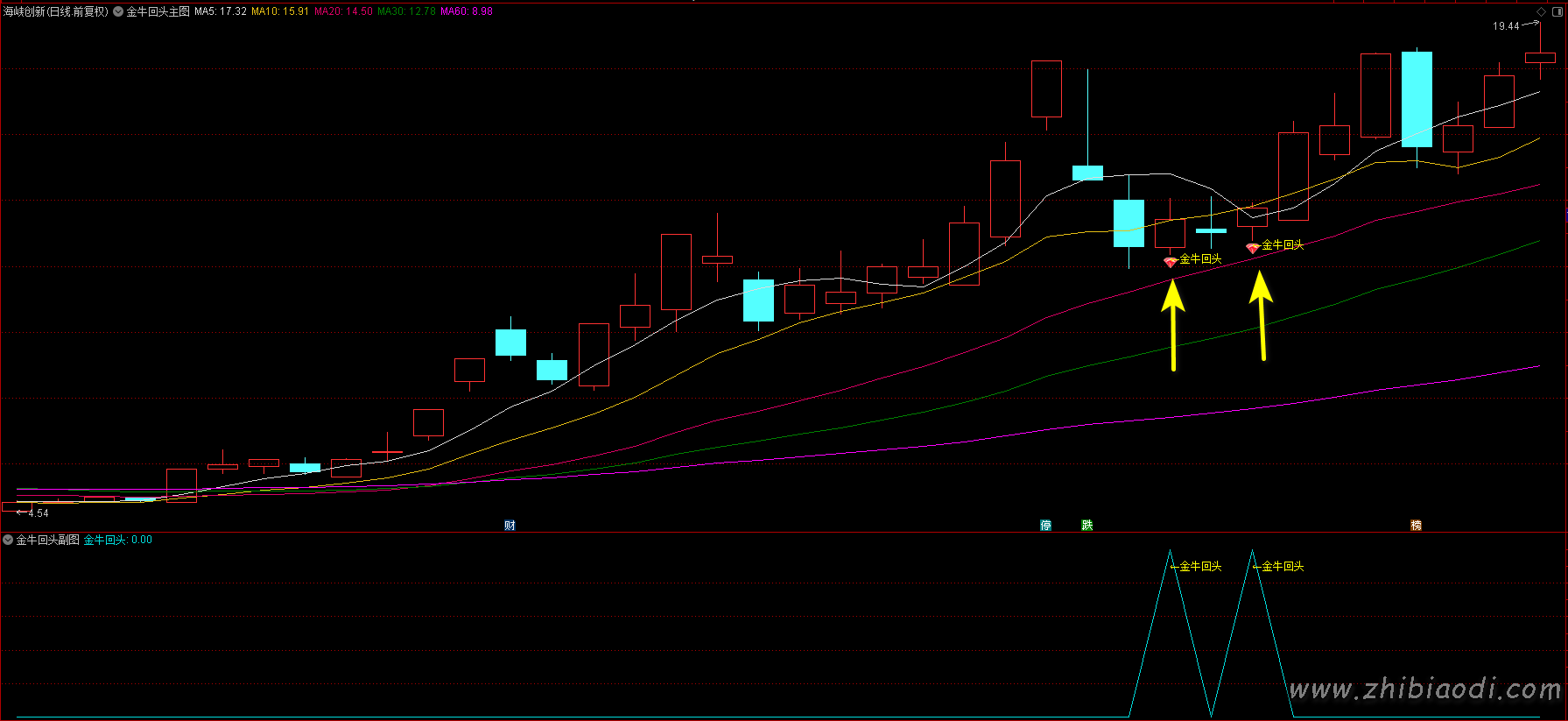Click the 停 suspension event marker

tap(1045, 525)
